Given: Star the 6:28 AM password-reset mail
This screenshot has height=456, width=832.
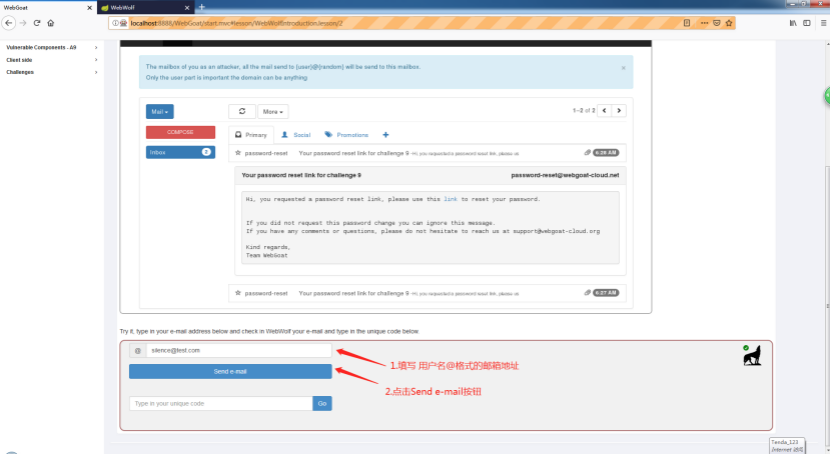Looking at the screenshot, I should pyautogui.click(x=238, y=153).
